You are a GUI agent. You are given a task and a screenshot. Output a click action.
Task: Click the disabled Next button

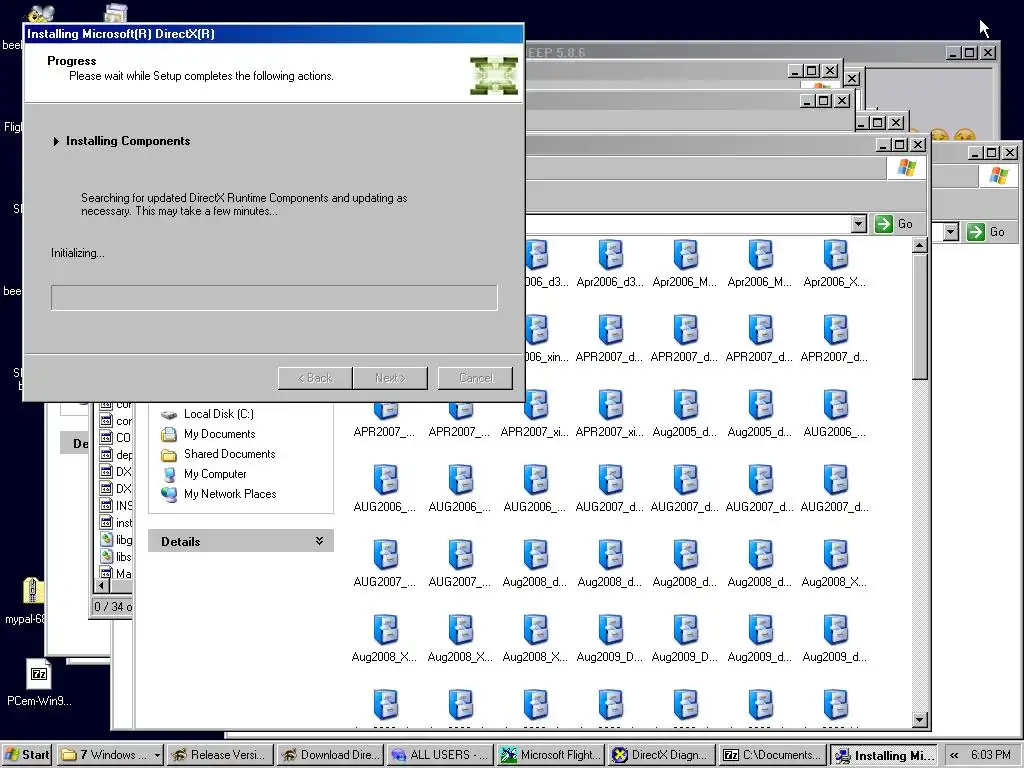(390, 378)
